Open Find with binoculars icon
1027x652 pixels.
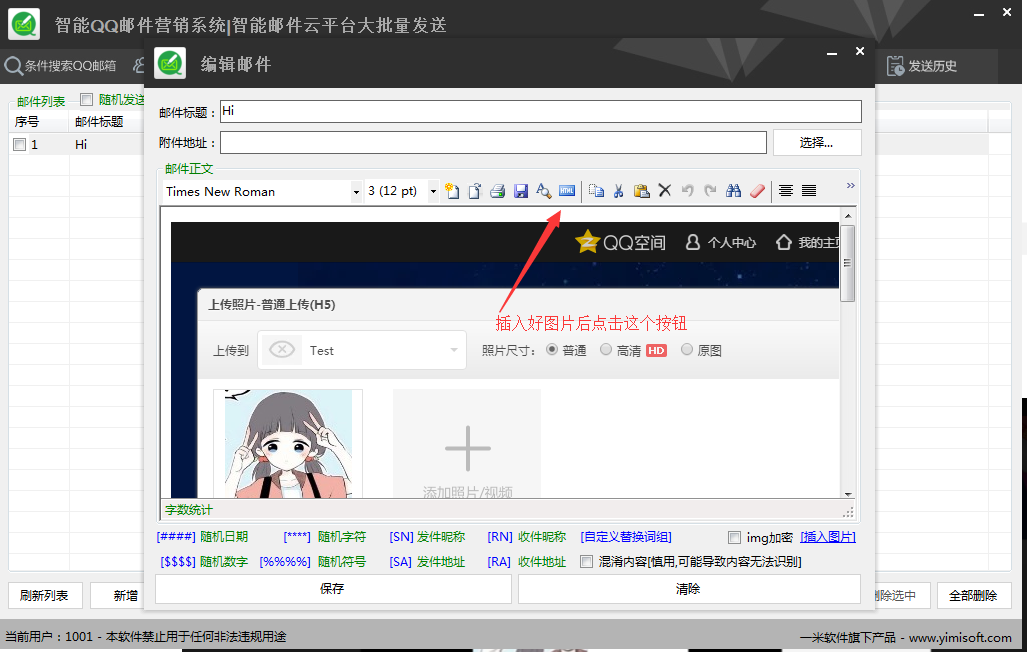[734, 191]
